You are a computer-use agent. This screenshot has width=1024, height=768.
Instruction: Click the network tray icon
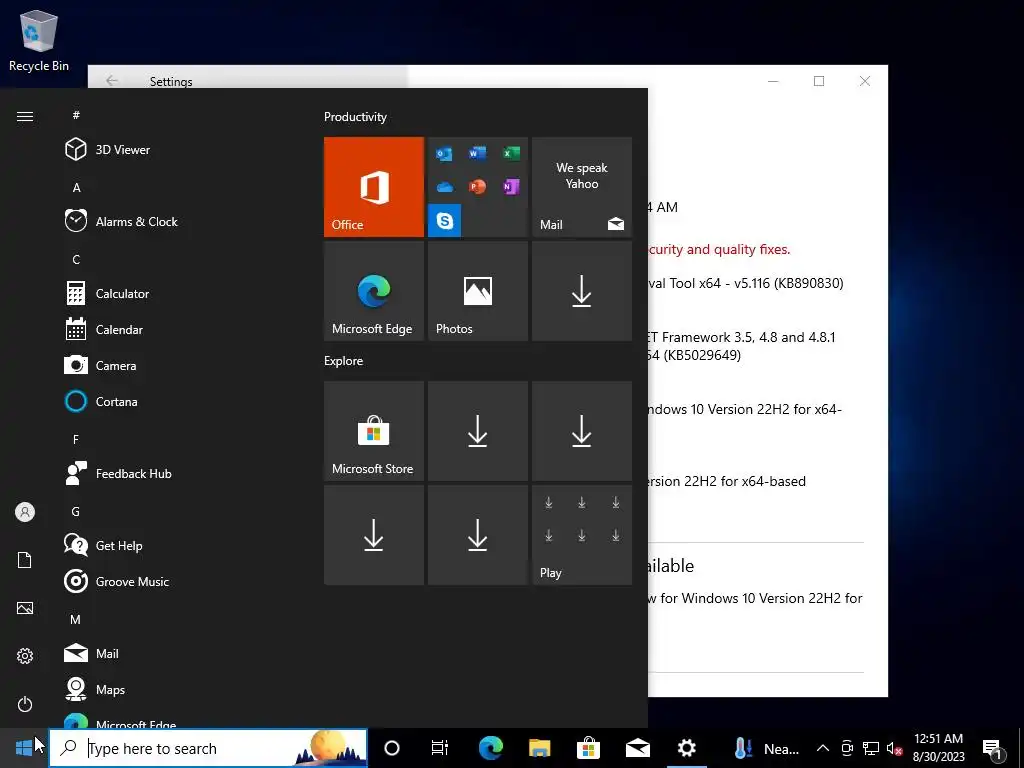871,748
